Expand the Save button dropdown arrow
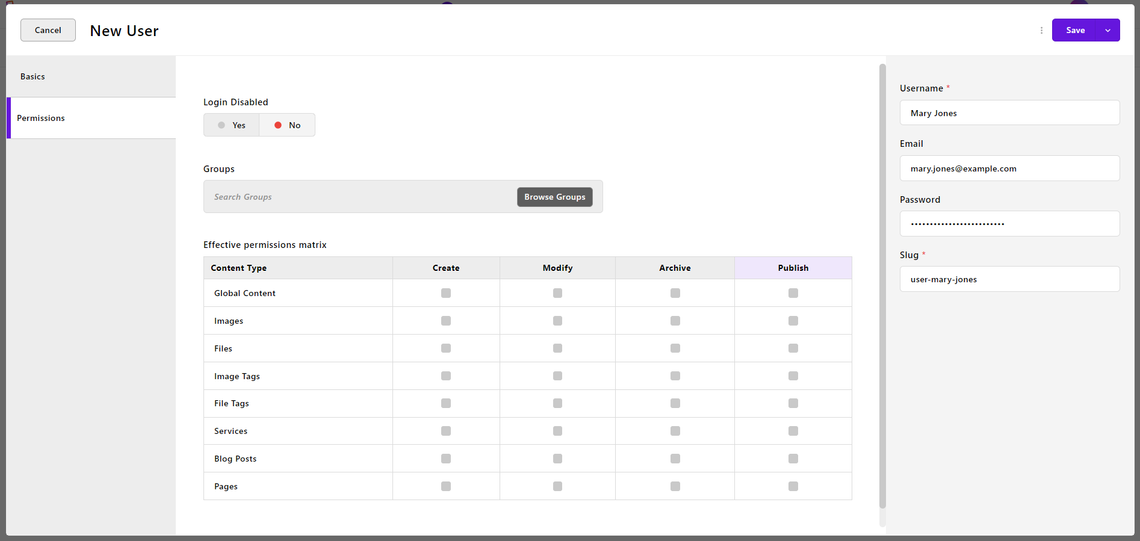This screenshot has height=541, width=1140. pos(1107,31)
